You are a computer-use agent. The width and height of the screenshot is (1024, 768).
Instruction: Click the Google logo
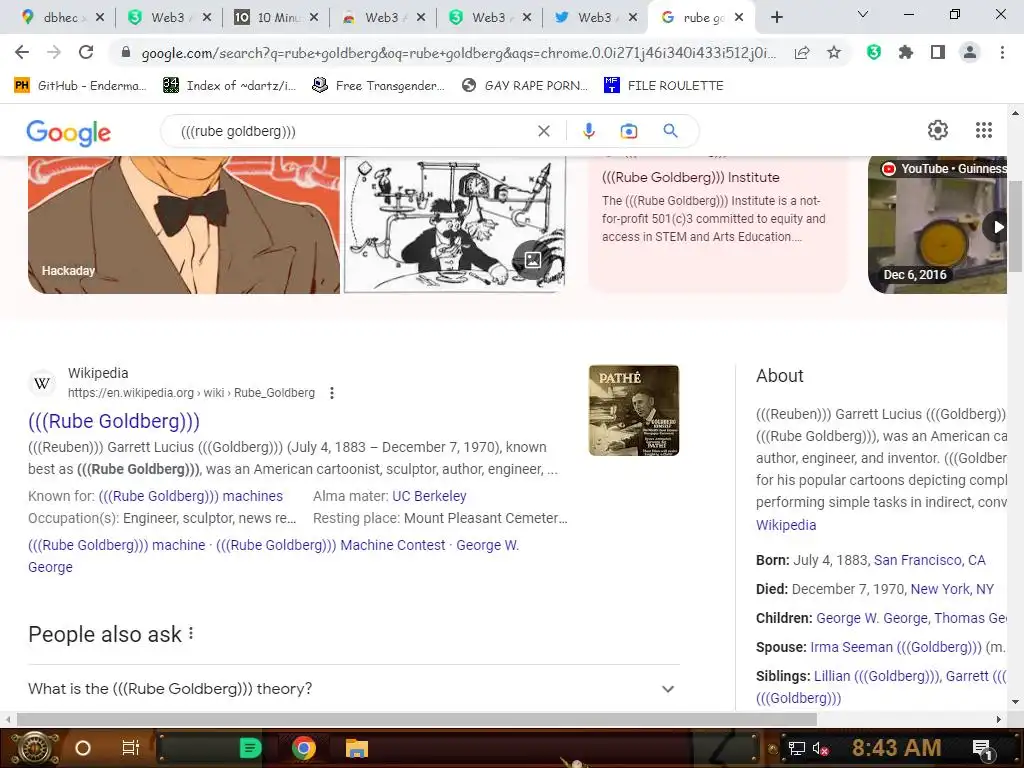click(x=69, y=133)
